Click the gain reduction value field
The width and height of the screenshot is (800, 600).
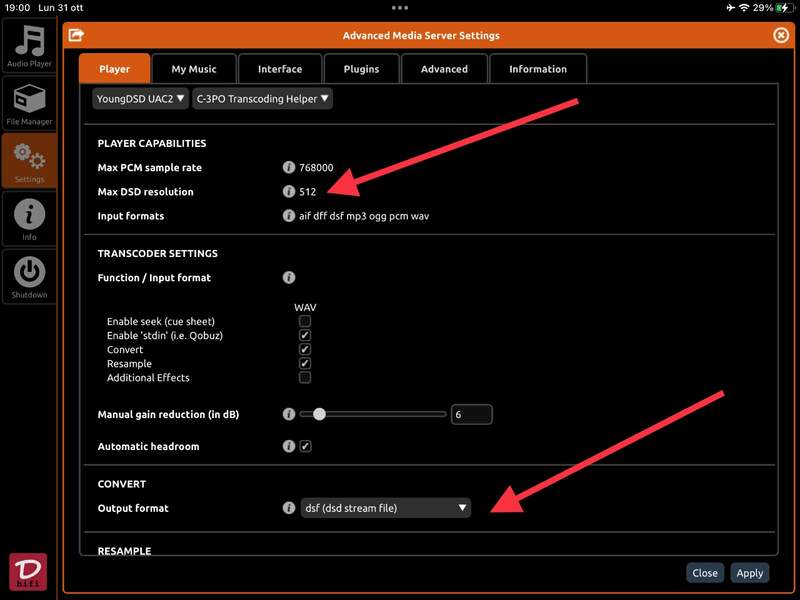click(471, 414)
